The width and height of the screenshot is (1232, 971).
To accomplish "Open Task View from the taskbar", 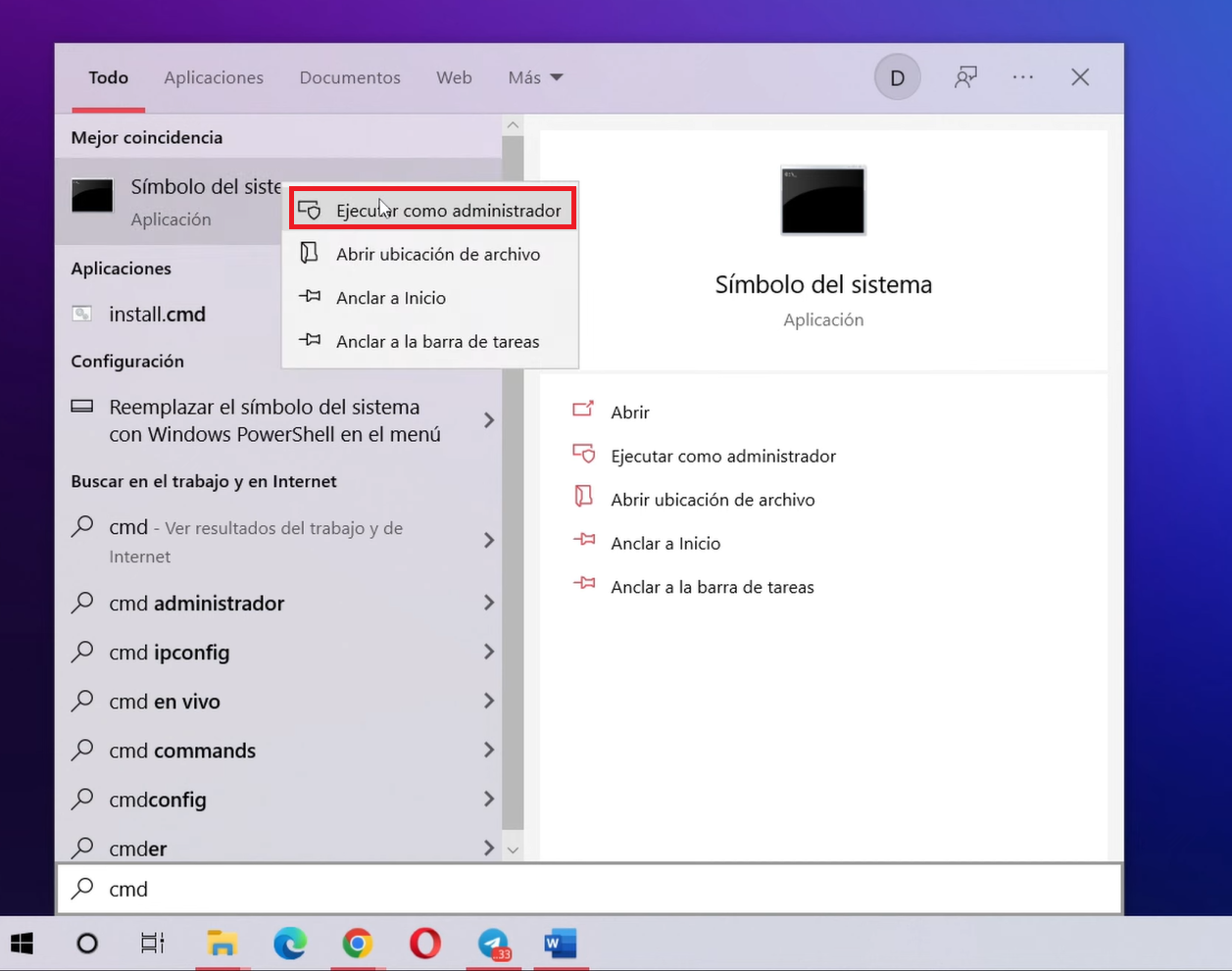I will [152, 943].
